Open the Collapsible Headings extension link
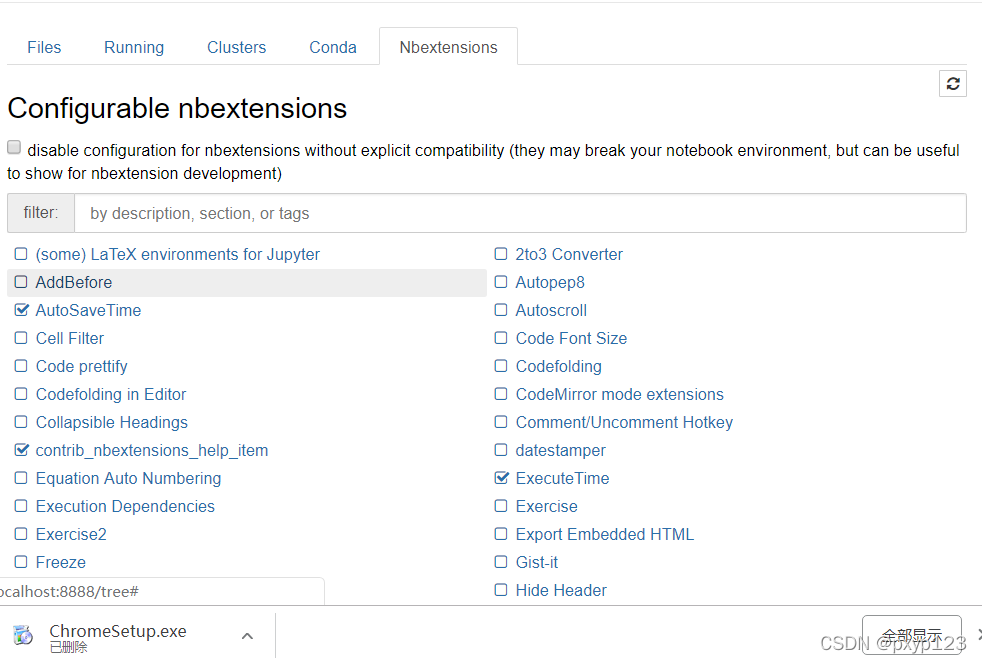This screenshot has width=982, height=663. (111, 422)
